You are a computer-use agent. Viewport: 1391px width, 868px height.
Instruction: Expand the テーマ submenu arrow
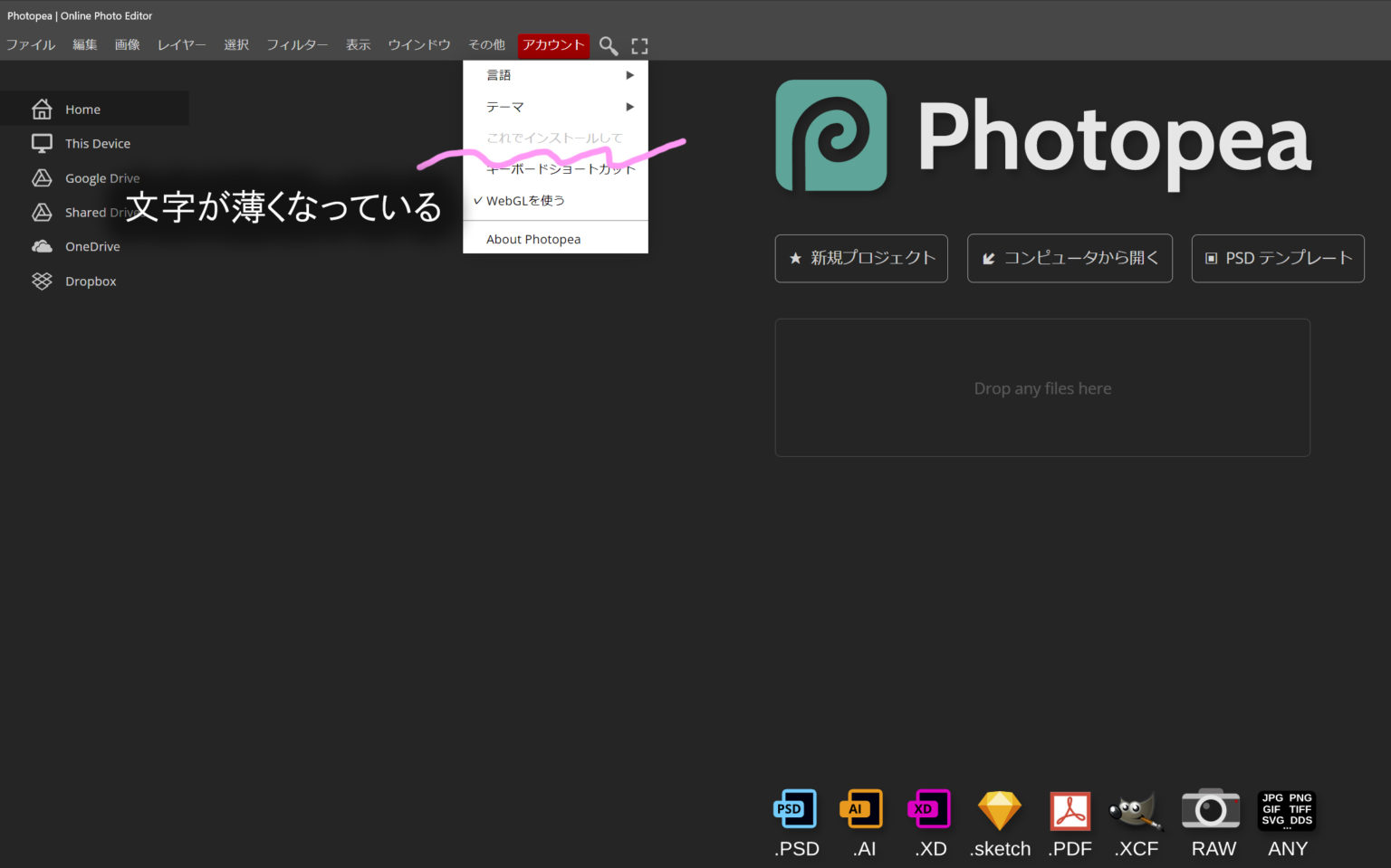point(629,107)
